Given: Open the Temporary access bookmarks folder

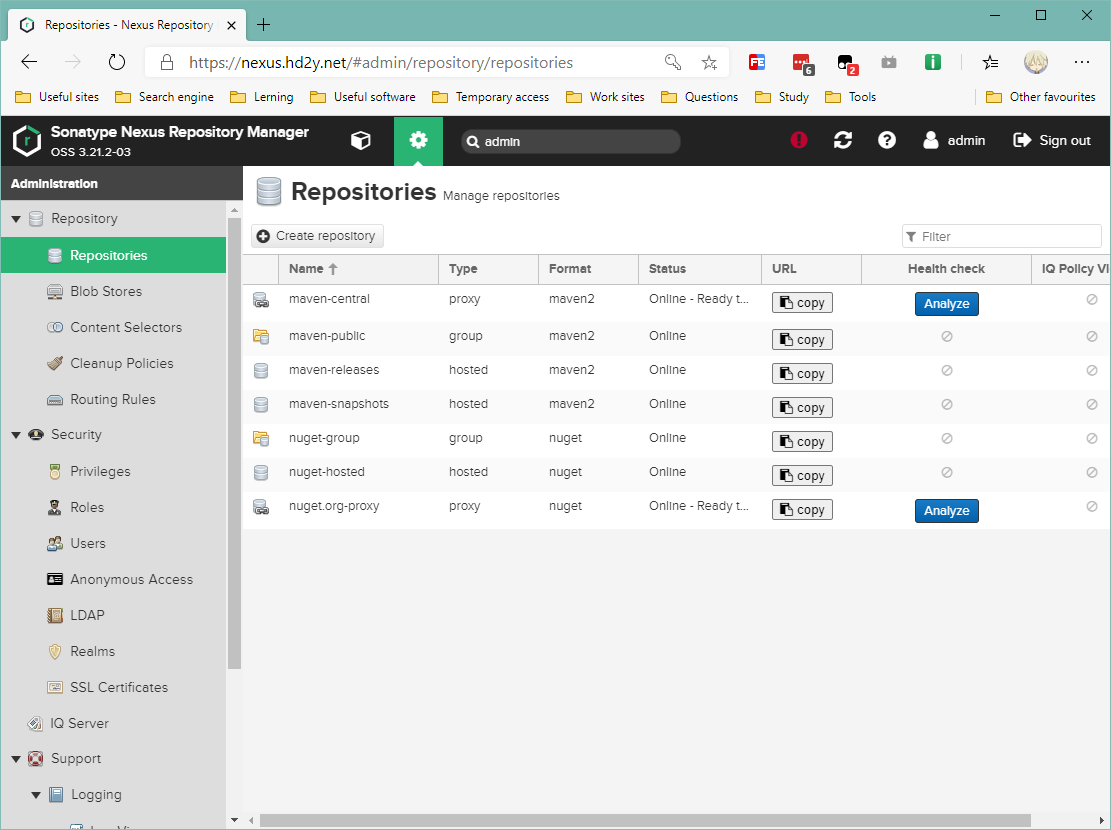Looking at the screenshot, I should (490, 96).
